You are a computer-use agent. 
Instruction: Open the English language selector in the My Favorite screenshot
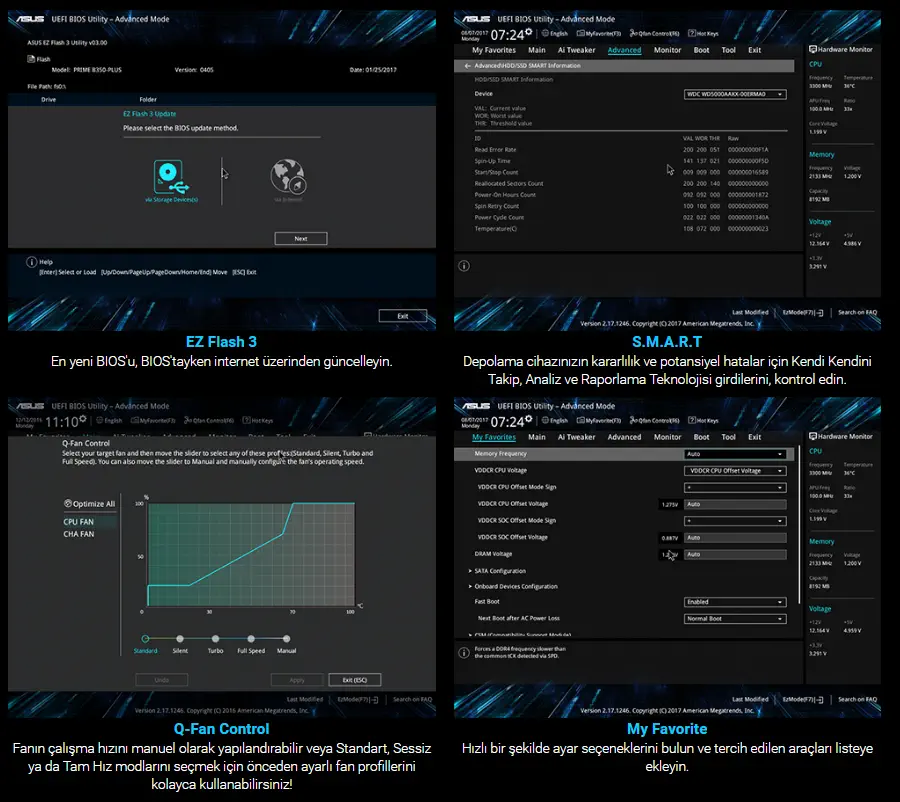click(x=554, y=420)
